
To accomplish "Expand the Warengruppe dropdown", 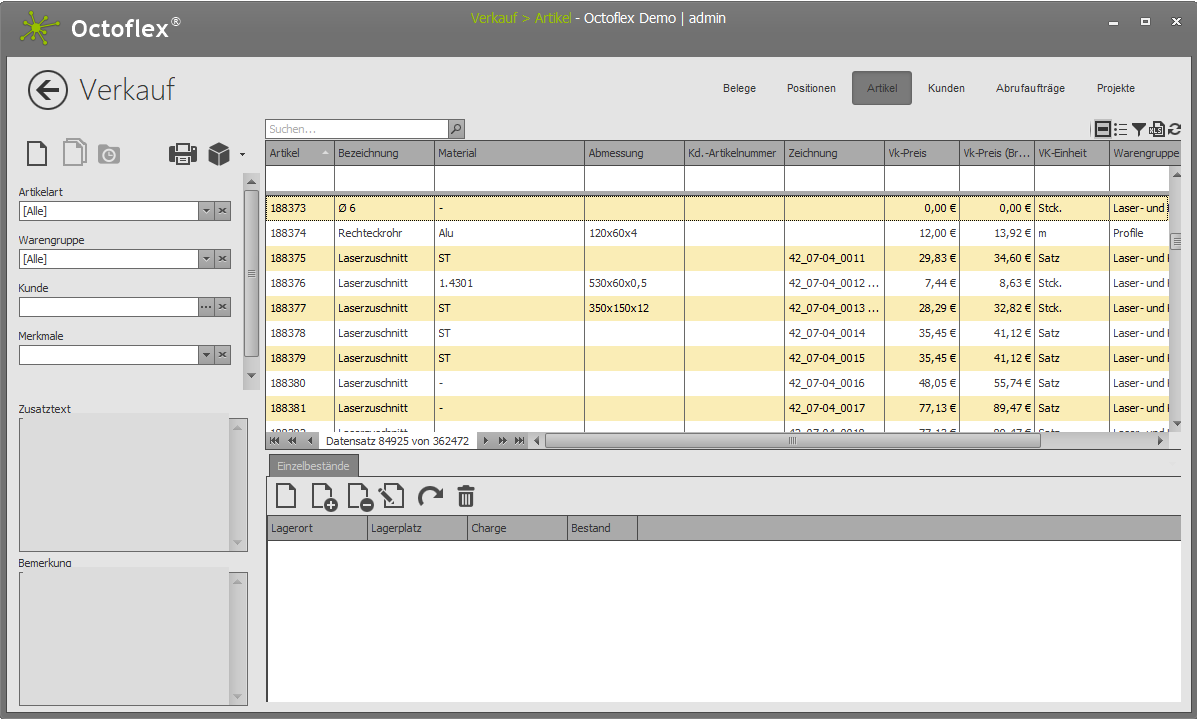I will (206, 259).
